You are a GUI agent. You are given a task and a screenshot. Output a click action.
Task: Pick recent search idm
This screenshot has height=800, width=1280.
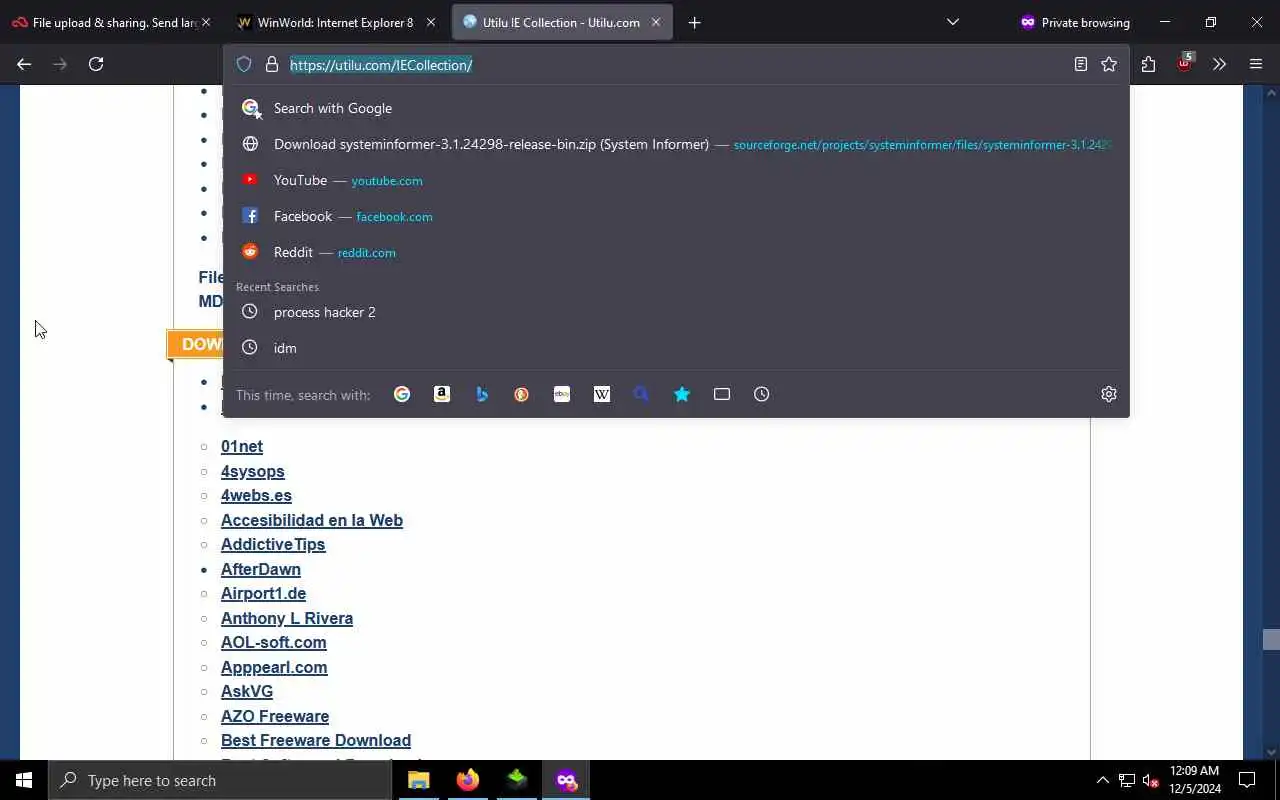pos(676,348)
